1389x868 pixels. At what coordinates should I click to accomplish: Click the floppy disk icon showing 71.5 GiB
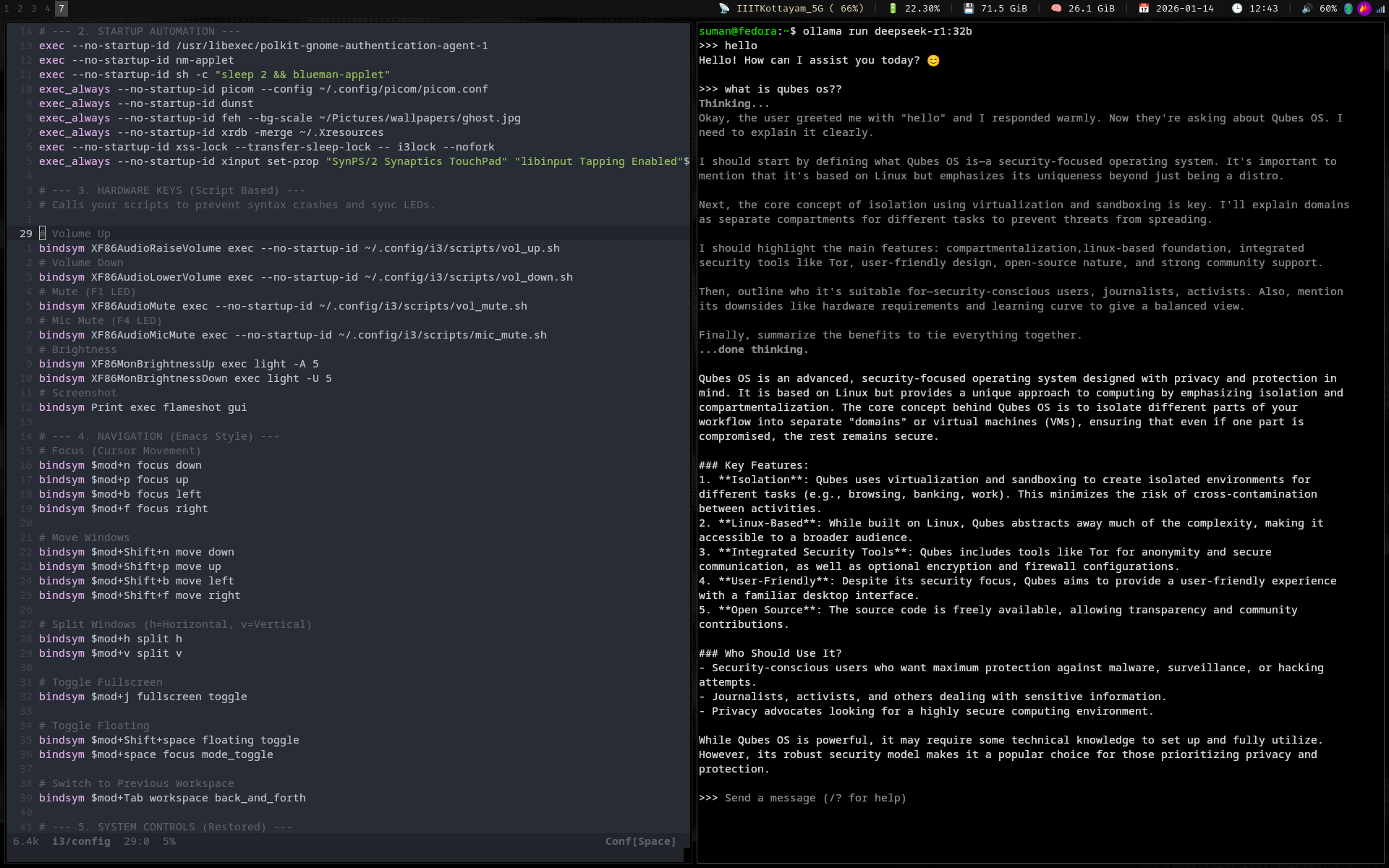967,9
